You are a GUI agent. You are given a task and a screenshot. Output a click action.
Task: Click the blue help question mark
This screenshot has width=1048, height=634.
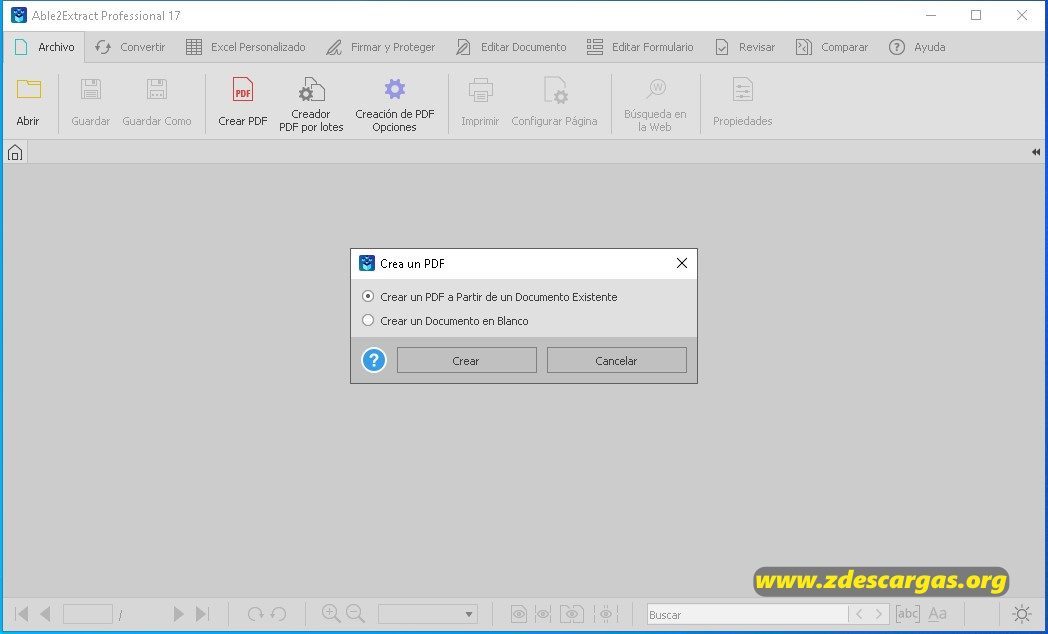tap(374, 361)
